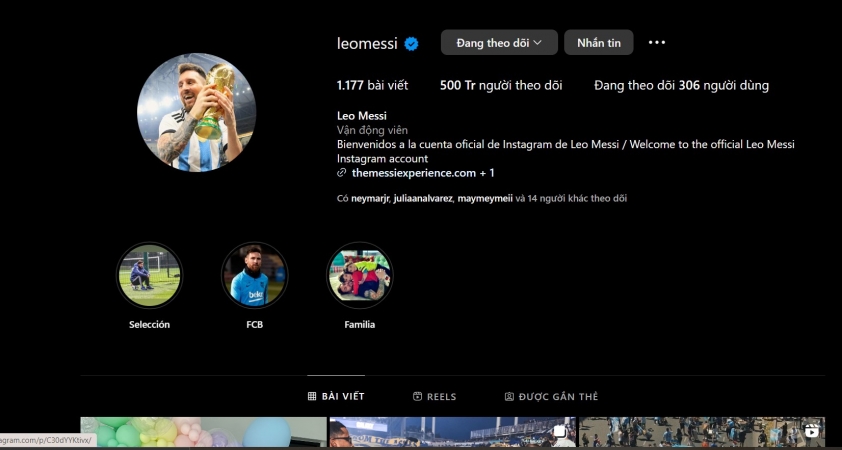Select the BÀI VIẾT tab
Screen dimensions: 842x450
click(336, 396)
